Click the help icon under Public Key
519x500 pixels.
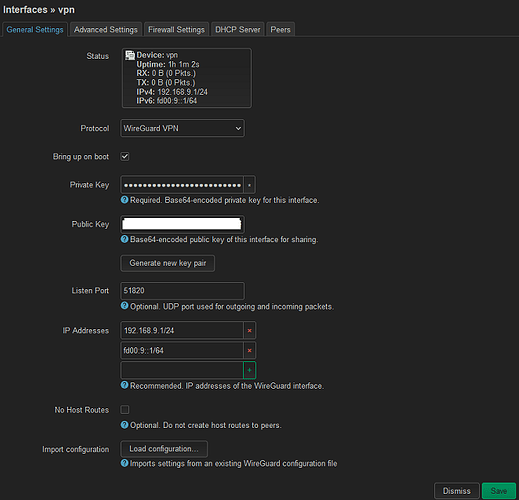[124, 239]
